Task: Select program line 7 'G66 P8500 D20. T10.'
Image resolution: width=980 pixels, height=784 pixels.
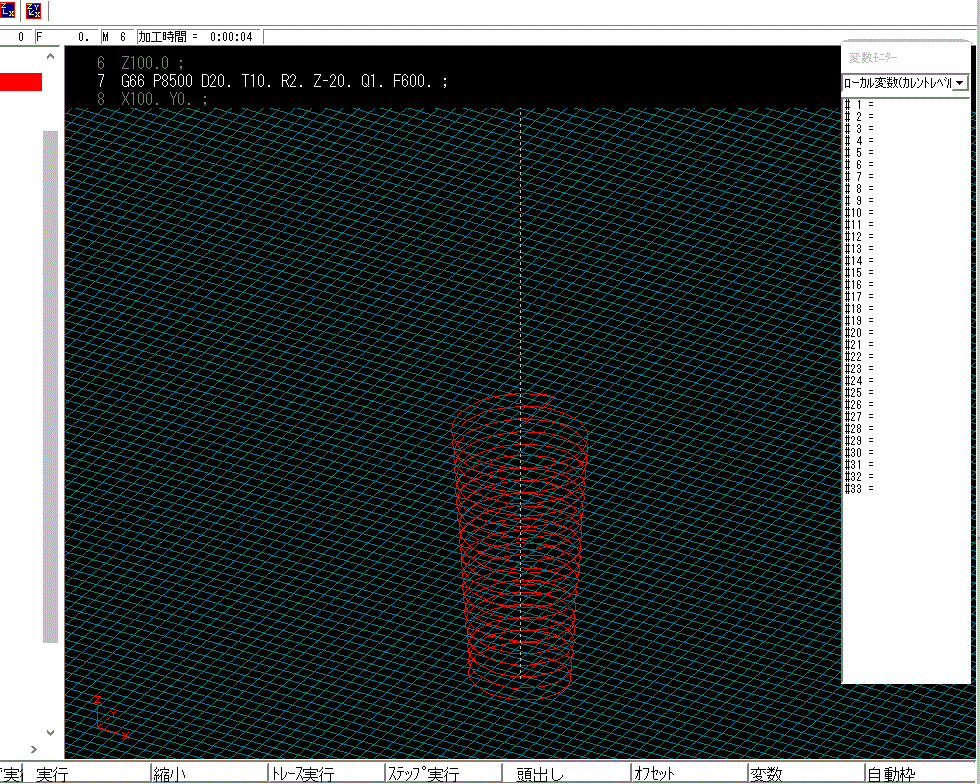Action: (272, 81)
